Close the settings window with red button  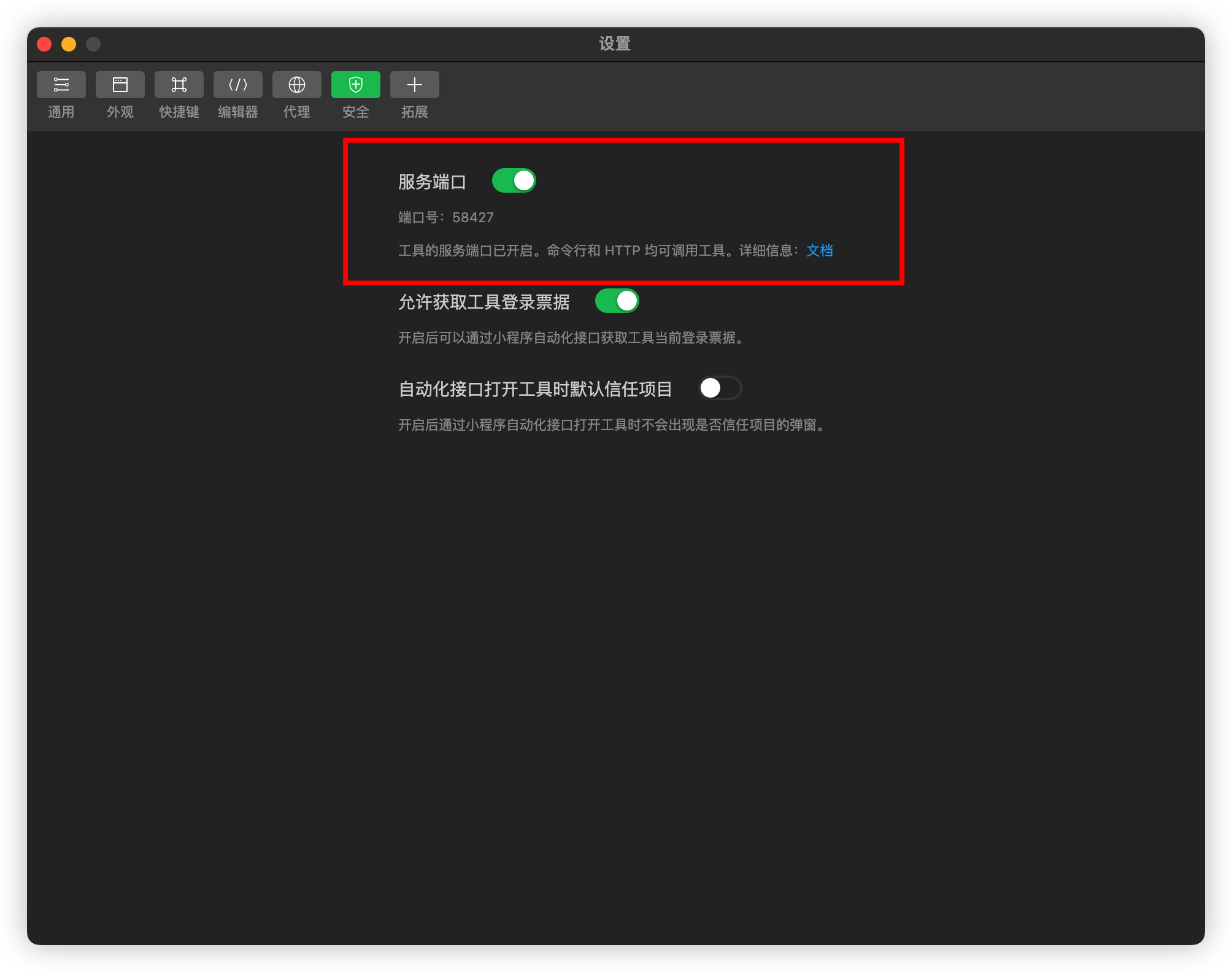[44, 44]
